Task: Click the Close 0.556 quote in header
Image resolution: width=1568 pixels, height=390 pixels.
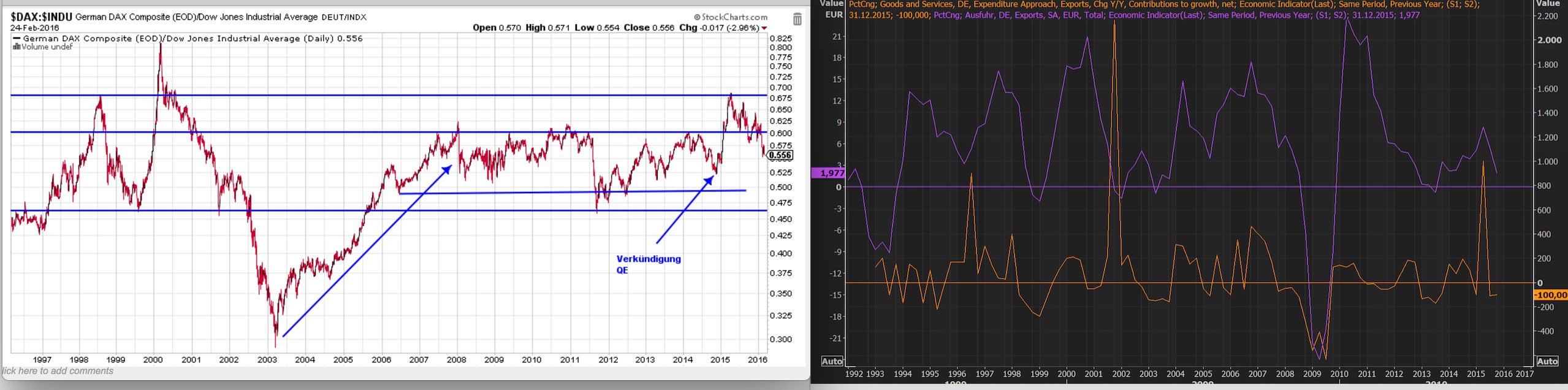Action: (649, 28)
